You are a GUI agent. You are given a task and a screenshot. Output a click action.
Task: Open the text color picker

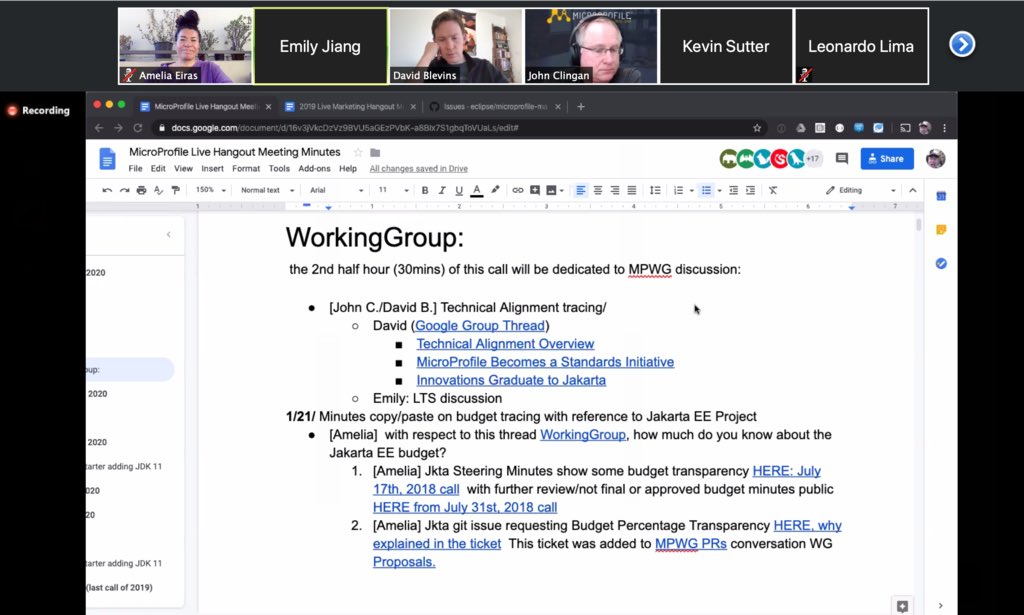click(x=477, y=190)
